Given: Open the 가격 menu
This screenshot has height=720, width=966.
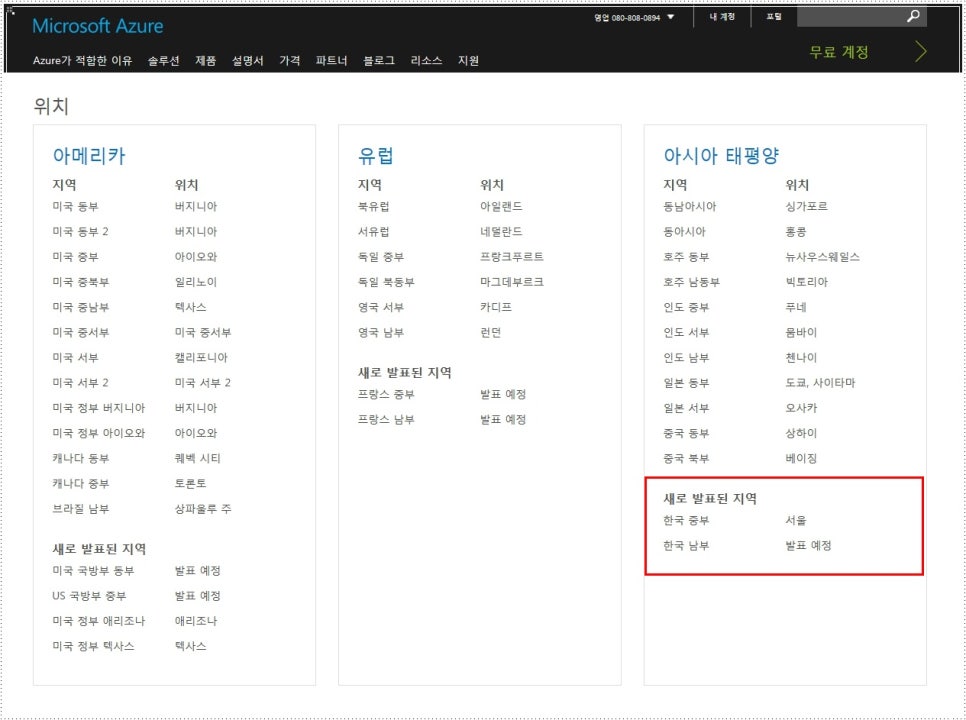Looking at the screenshot, I should tap(290, 60).
